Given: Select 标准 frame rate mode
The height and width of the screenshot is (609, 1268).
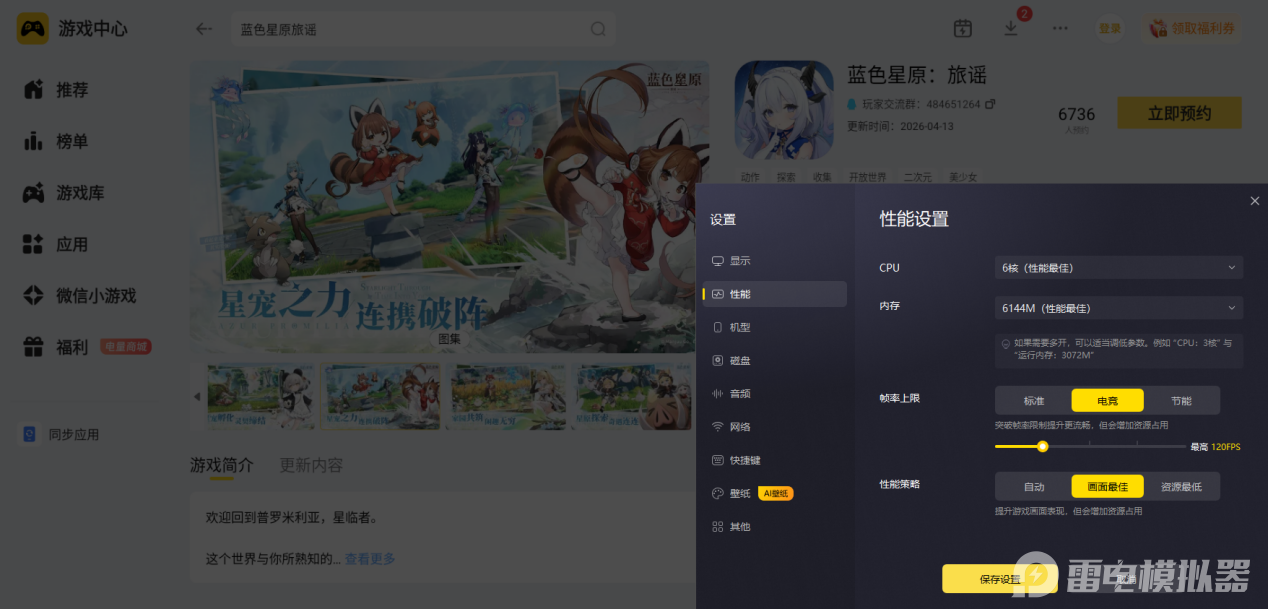Looking at the screenshot, I should 1034,400.
